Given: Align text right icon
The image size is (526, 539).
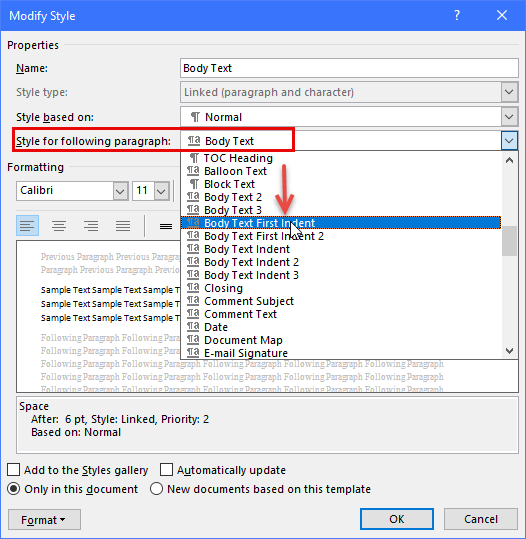Looking at the screenshot, I should (x=91, y=226).
